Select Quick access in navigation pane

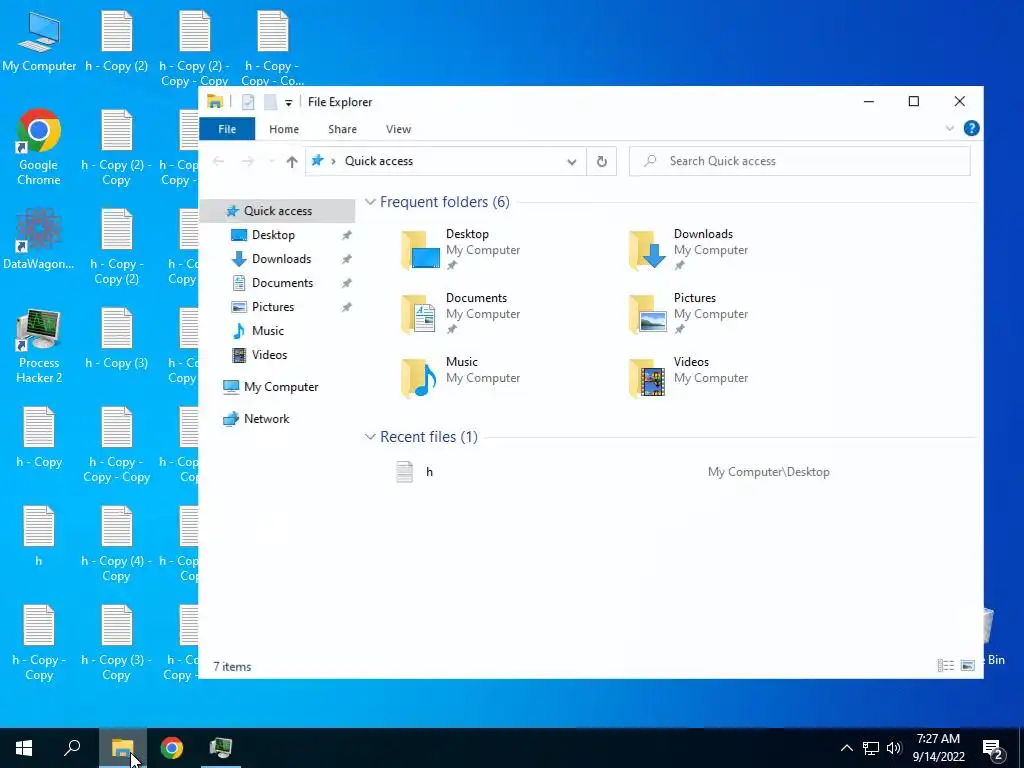[278, 211]
